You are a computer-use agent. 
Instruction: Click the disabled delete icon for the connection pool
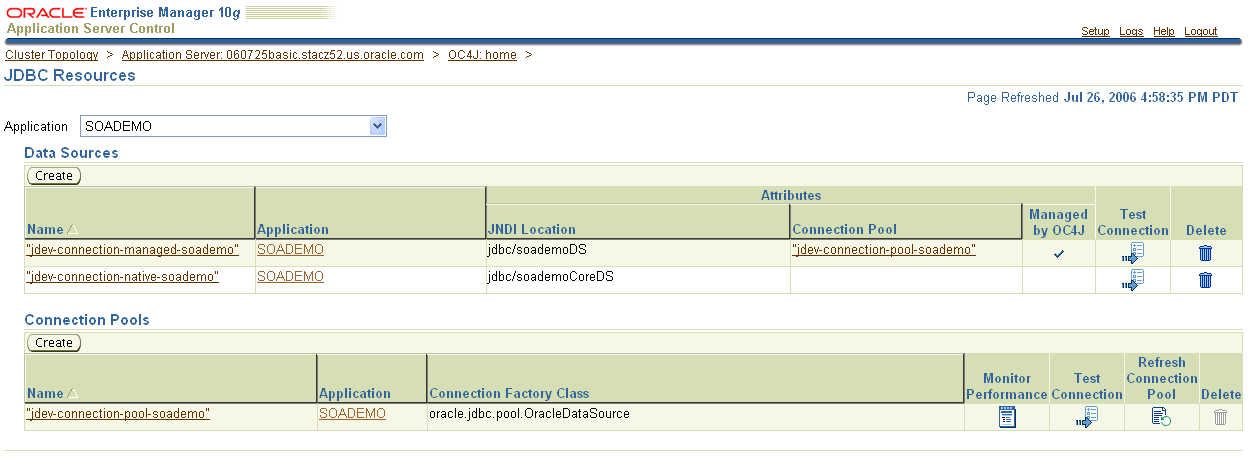click(1220, 417)
